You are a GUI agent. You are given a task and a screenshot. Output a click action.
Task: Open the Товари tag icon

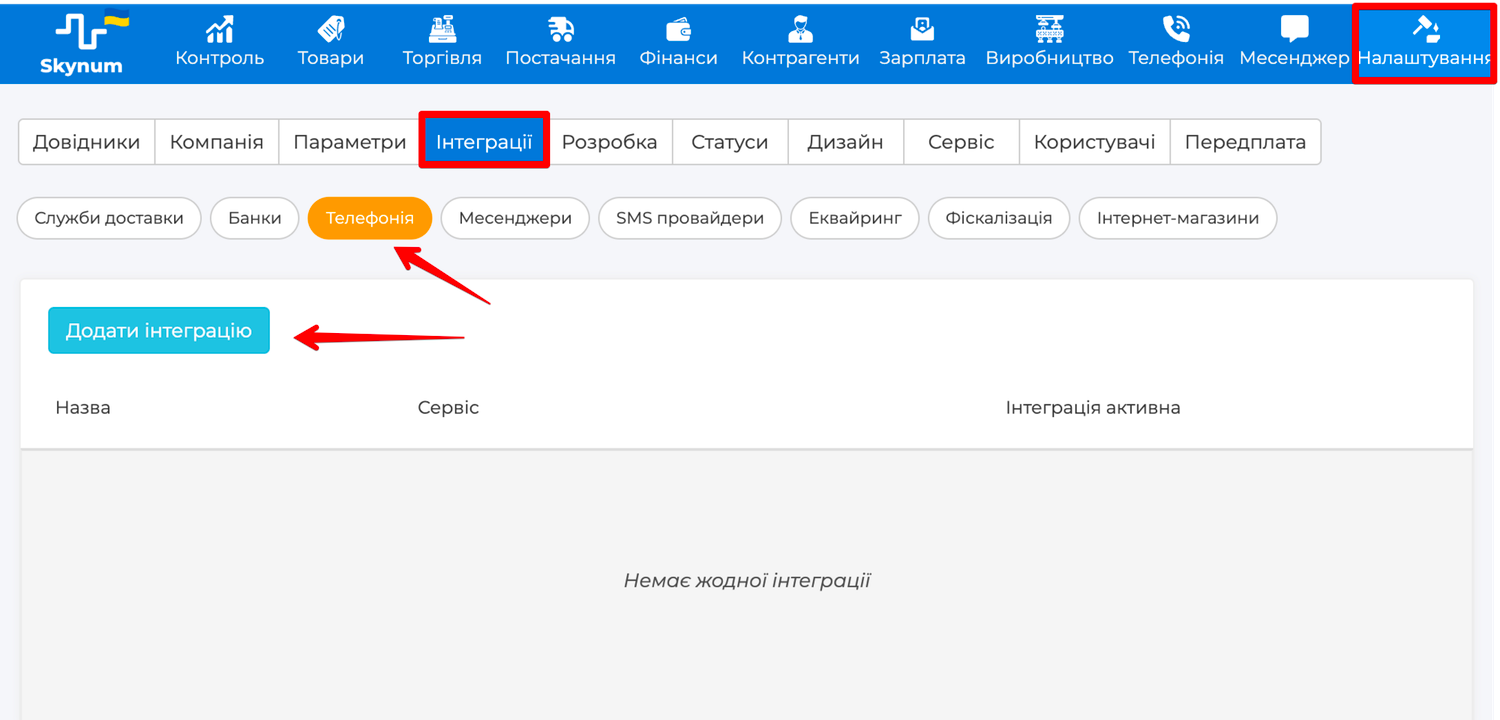pyautogui.click(x=330, y=30)
